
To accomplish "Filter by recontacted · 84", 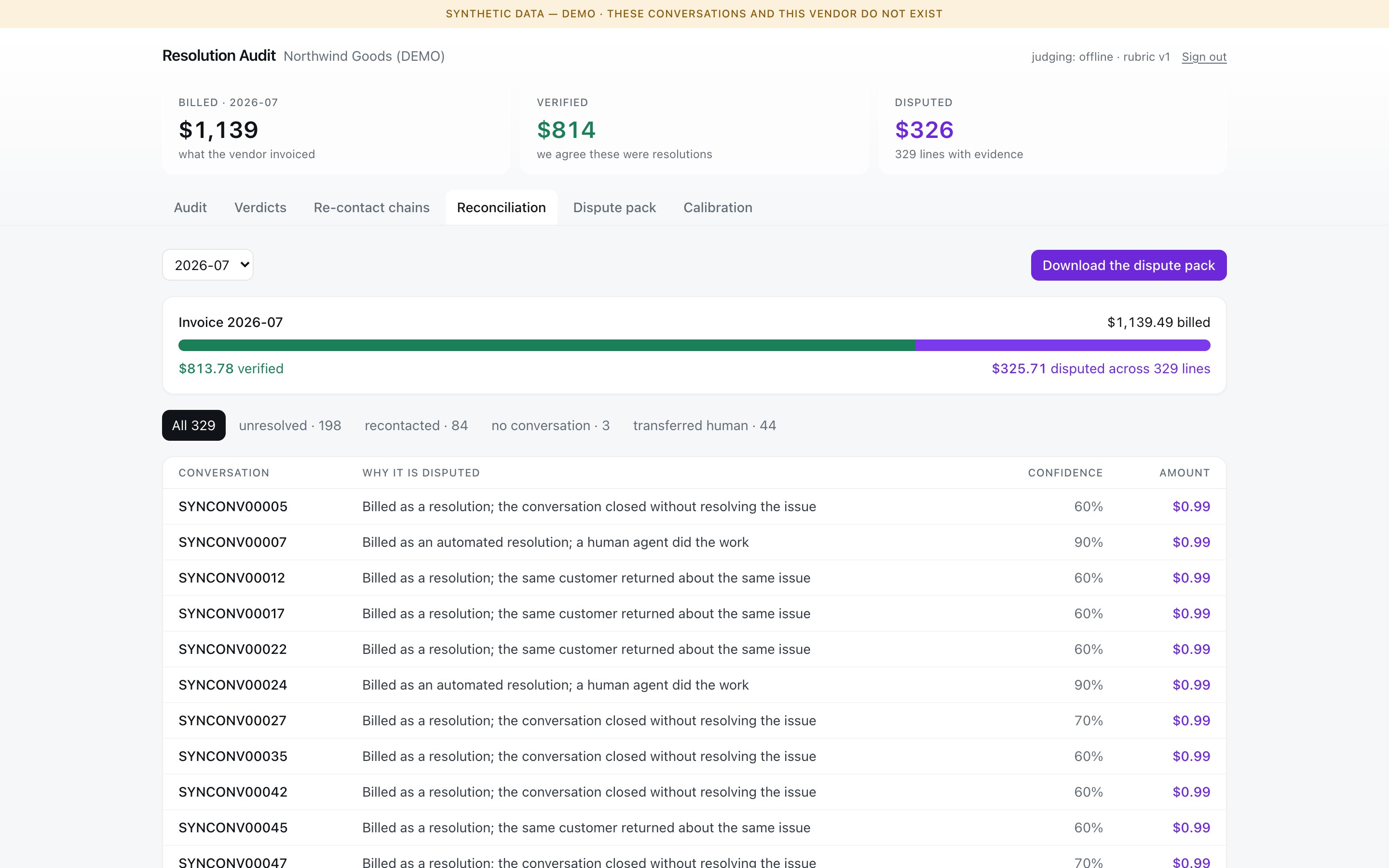I will [x=416, y=425].
